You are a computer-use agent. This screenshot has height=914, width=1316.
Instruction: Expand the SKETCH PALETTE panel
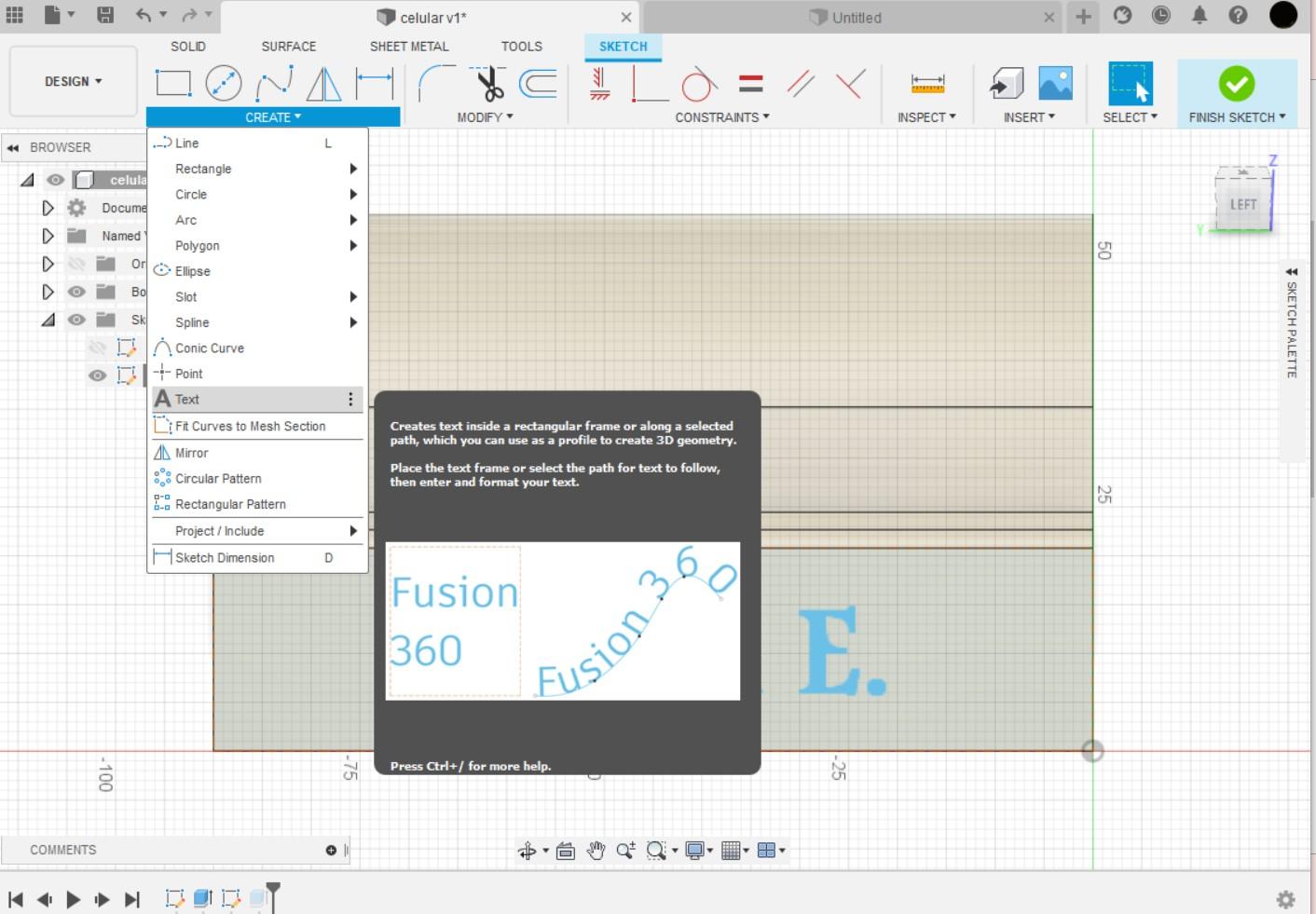coord(1292,271)
